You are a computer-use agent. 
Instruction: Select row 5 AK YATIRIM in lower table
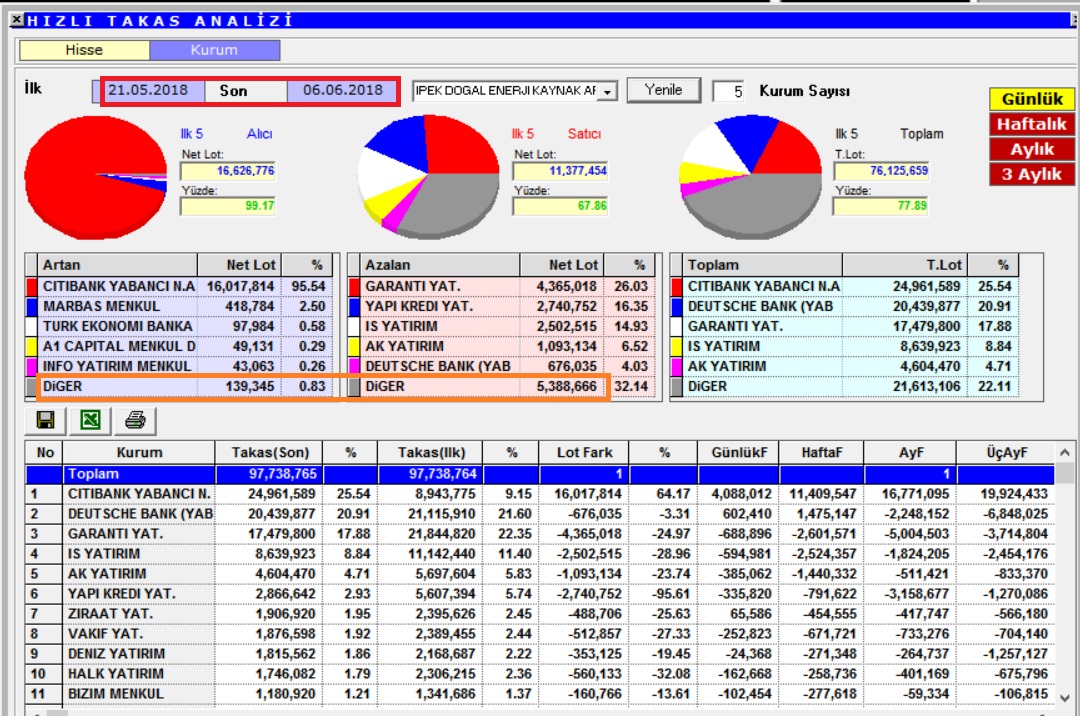click(540, 573)
